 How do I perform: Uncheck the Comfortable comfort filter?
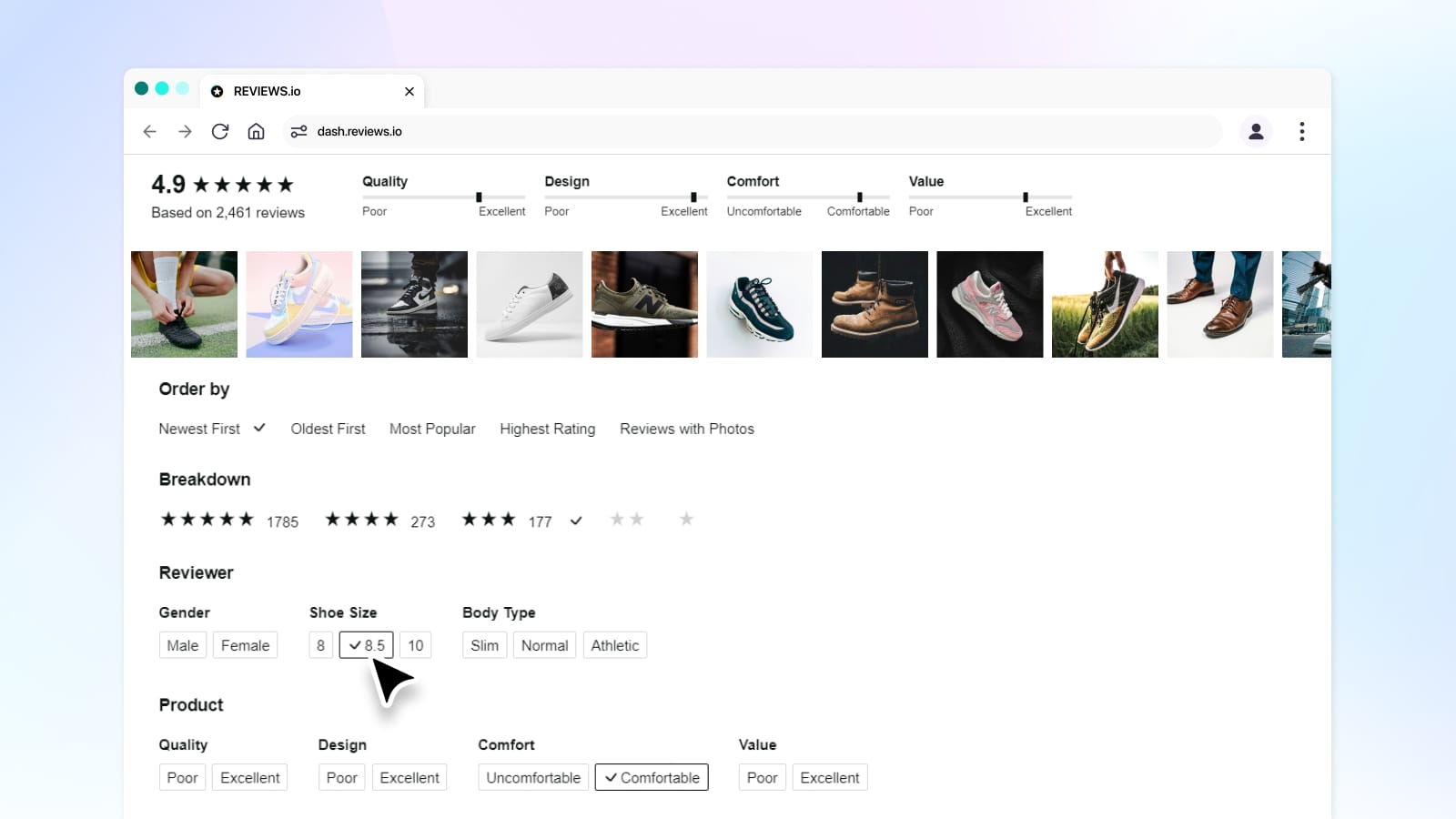pos(652,778)
